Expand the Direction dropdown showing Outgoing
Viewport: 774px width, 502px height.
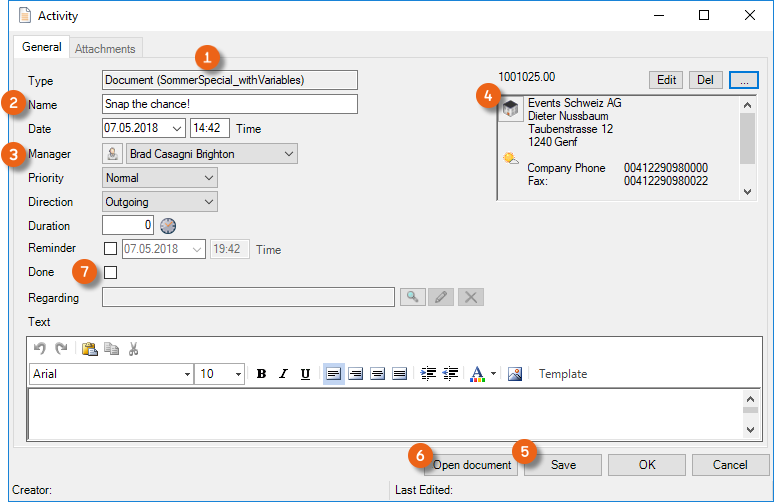tap(208, 202)
